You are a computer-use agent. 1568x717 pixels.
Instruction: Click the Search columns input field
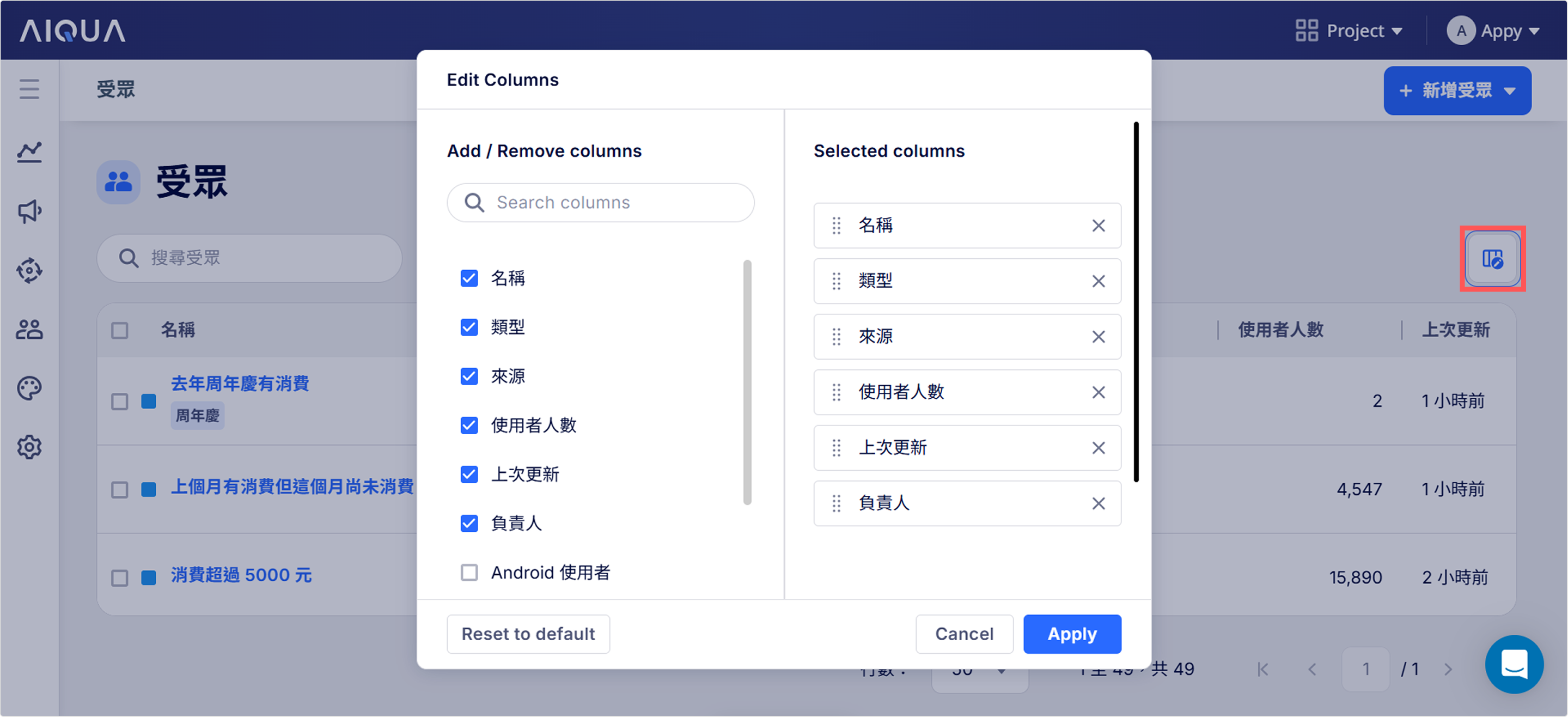click(x=600, y=202)
